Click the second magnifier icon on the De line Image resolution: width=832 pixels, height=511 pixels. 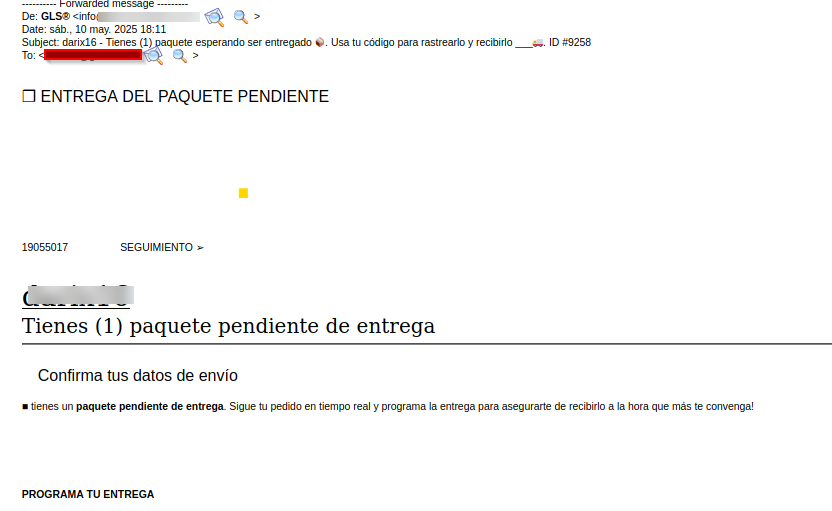241,17
